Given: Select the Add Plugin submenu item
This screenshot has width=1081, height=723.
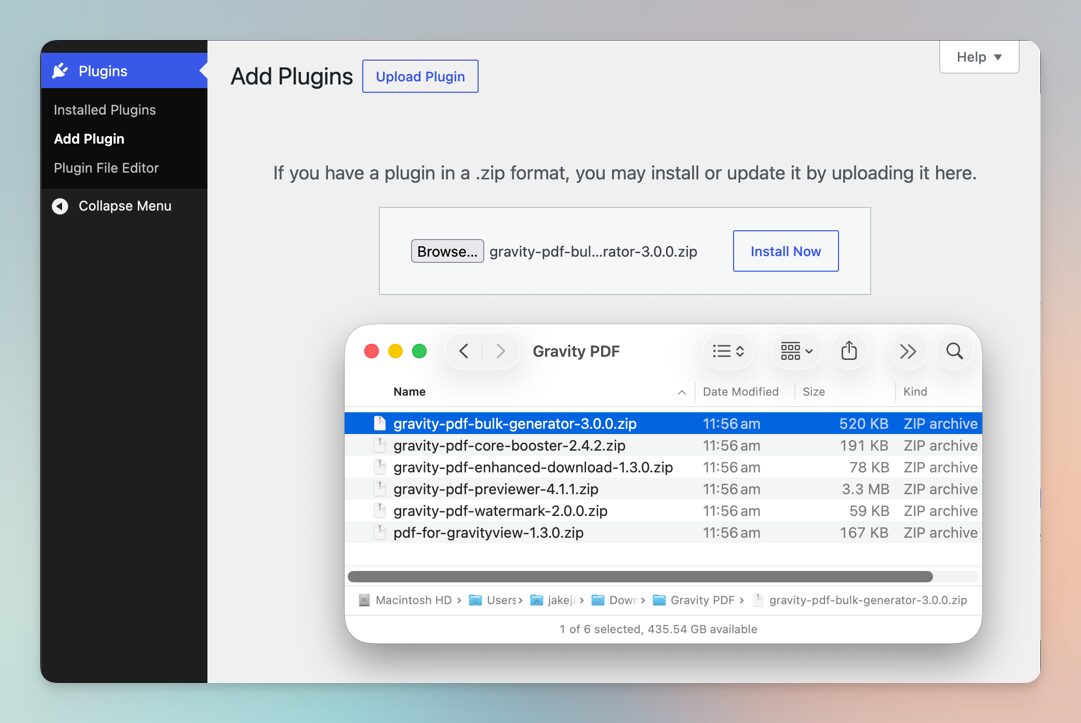Looking at the screenshot, I should tap(89, 139).
